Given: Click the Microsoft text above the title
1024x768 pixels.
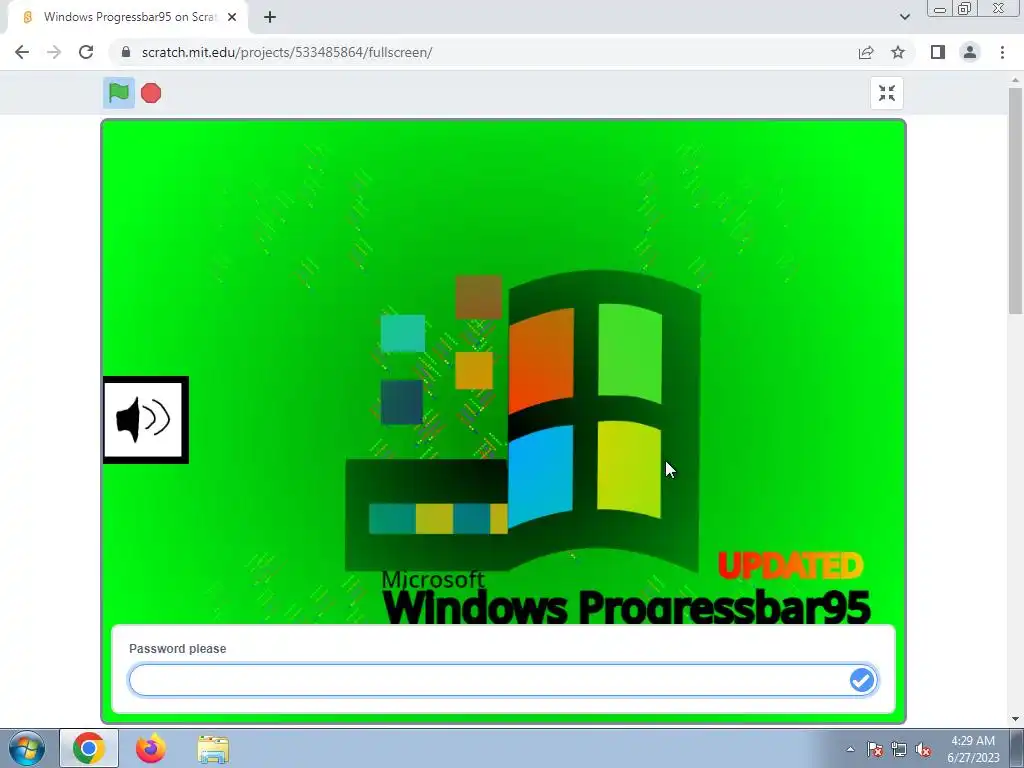Looking at the screenshot, I should coord(433,579).
